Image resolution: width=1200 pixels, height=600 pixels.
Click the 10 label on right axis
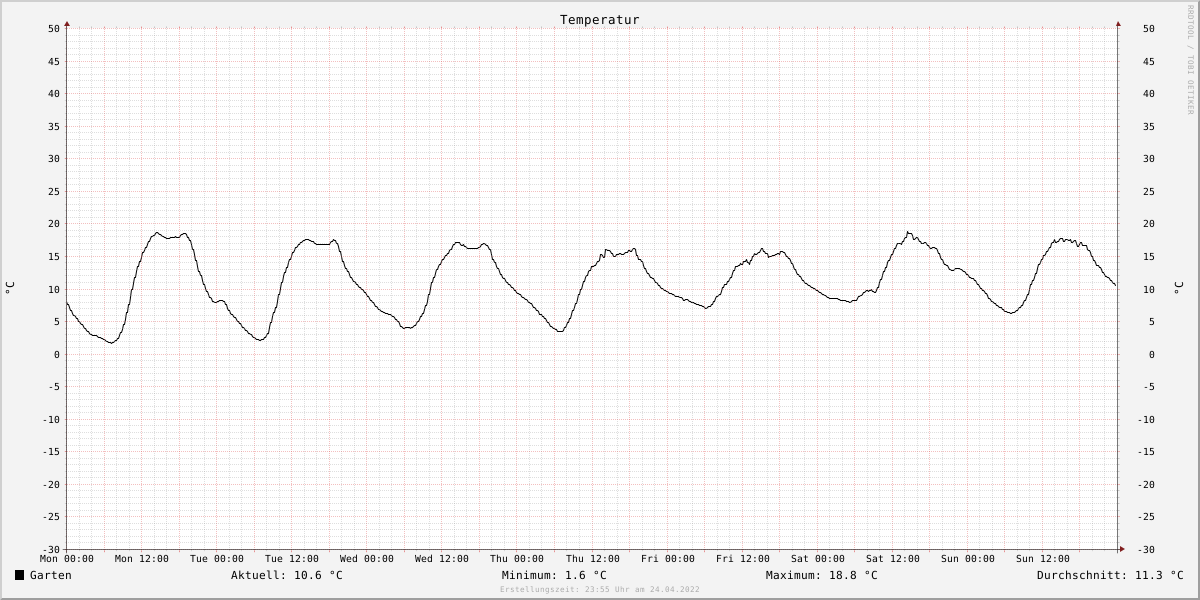click(1149, 290)
